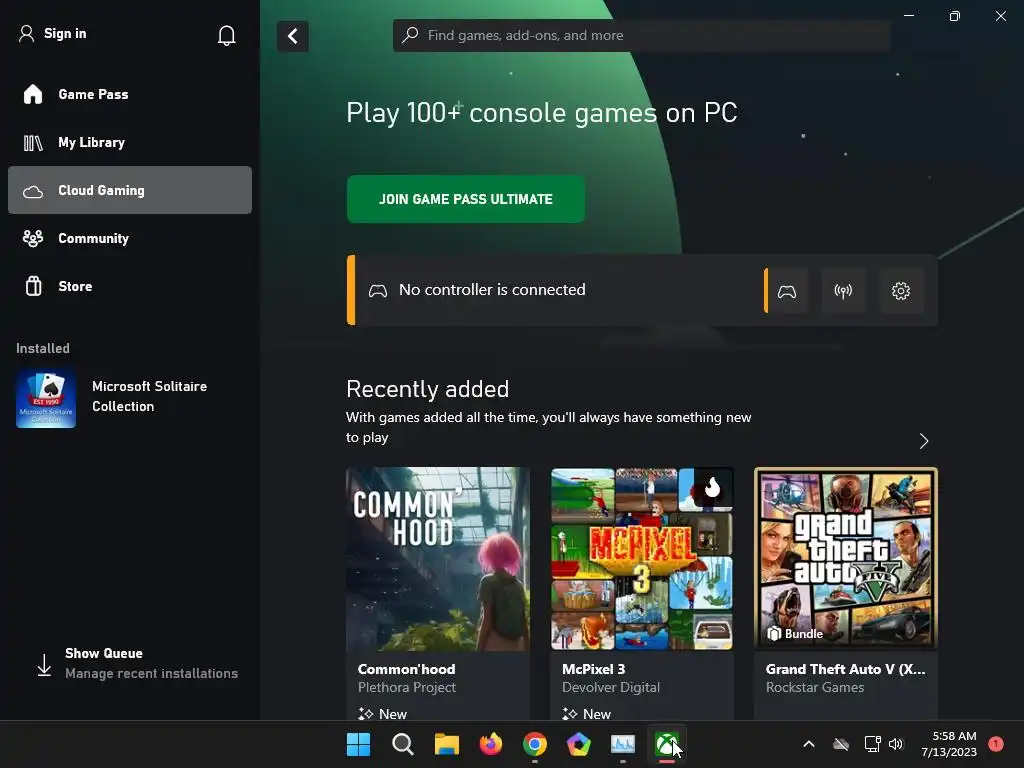The image size is (1024, 768).
Task: Click the Show Queue download icon
Action: click(x=44, y=665)
